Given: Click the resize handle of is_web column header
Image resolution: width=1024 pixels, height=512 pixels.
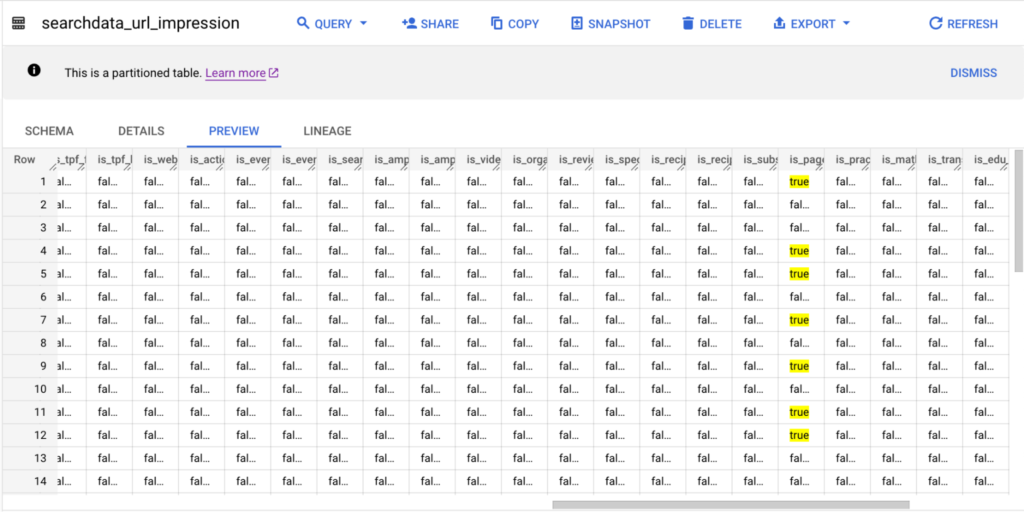Looking at the screenshot, I should click(174, 166).
